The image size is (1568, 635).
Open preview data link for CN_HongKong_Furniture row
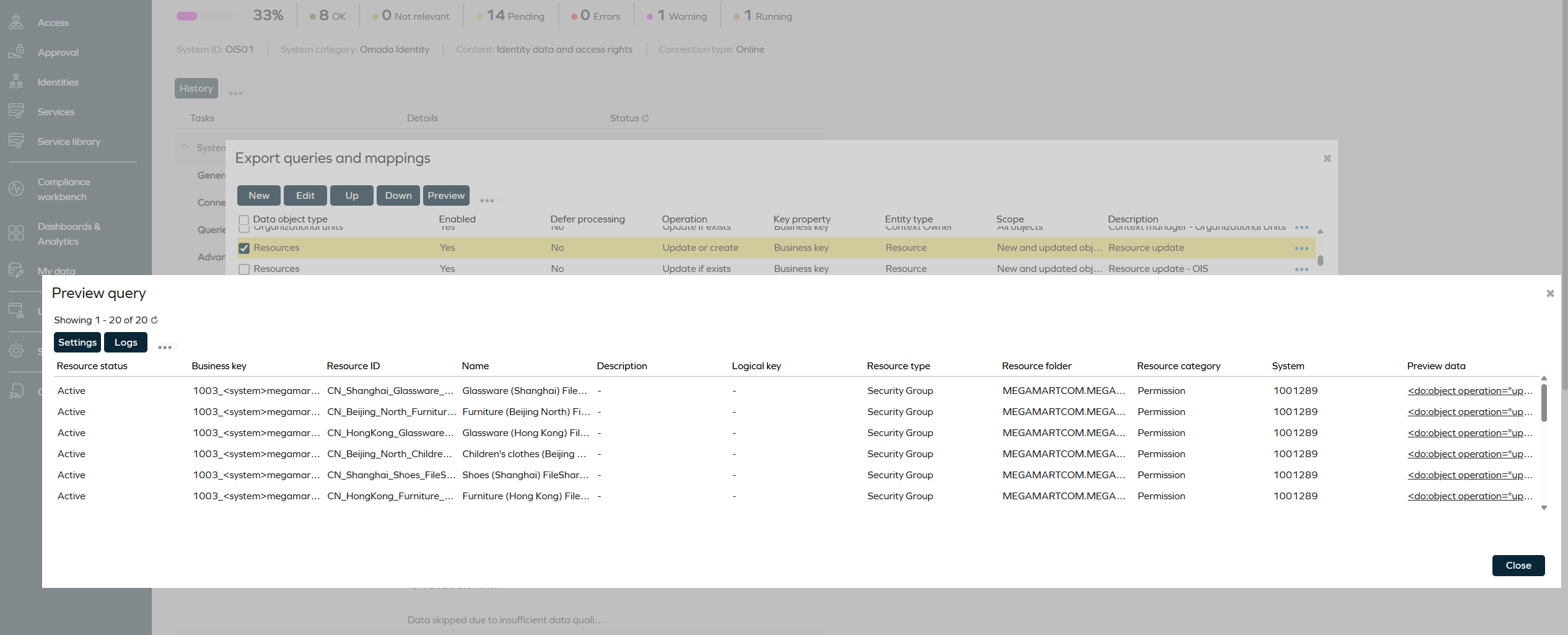(1470, 496)
